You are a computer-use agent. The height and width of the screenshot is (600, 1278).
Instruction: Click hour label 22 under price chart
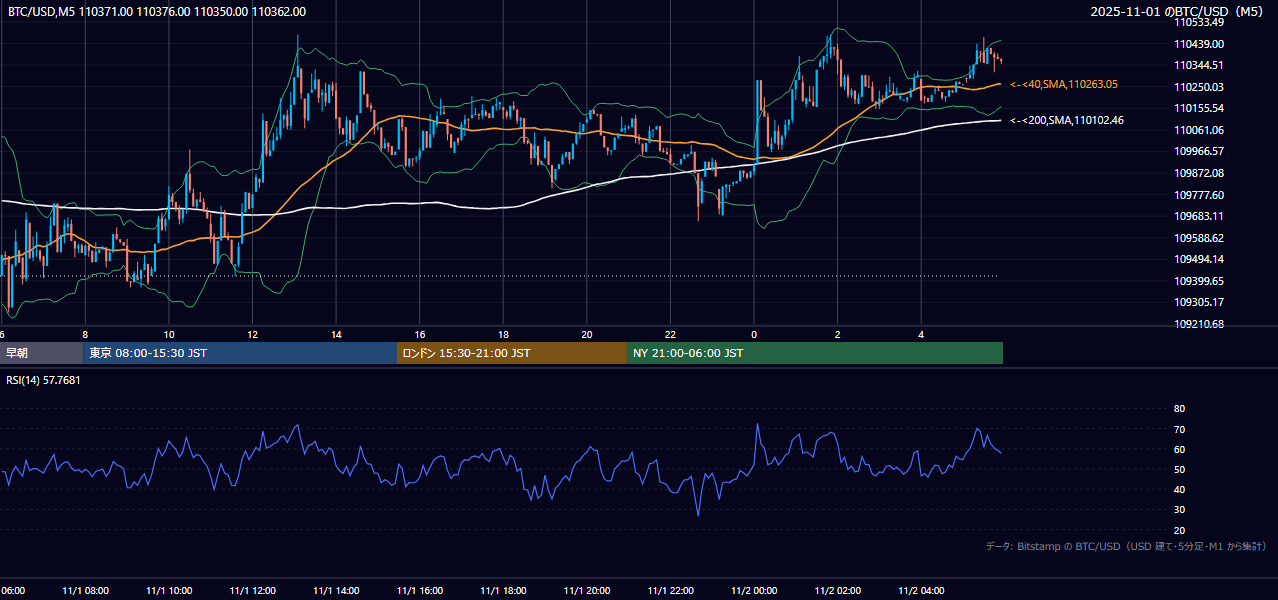click(x=671, y=334)
